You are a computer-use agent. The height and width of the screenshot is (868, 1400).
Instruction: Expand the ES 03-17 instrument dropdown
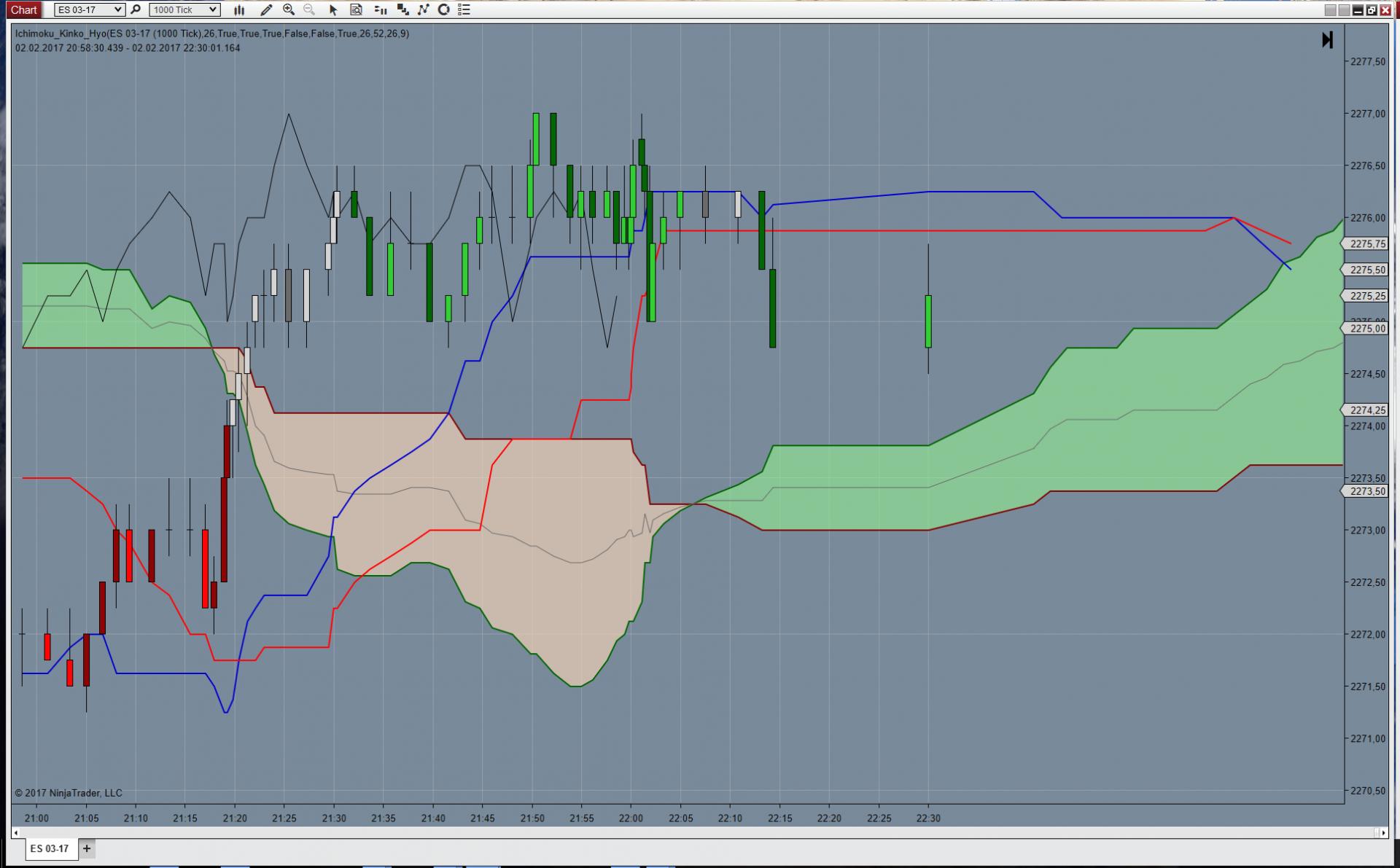pyautogui.click(x=118, y=9)
